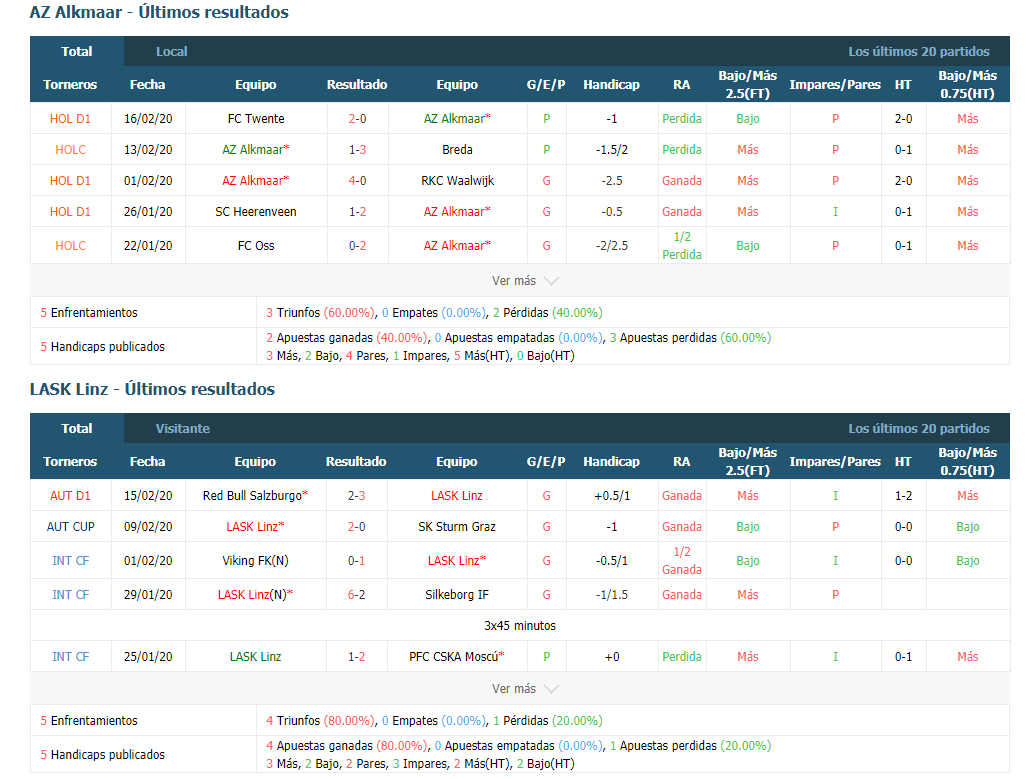Image resolution: width=1031 pixels, height=779 pixels.
Task: Click HOLC tournament on 22/01/20 row
Action: pos(70,245)
